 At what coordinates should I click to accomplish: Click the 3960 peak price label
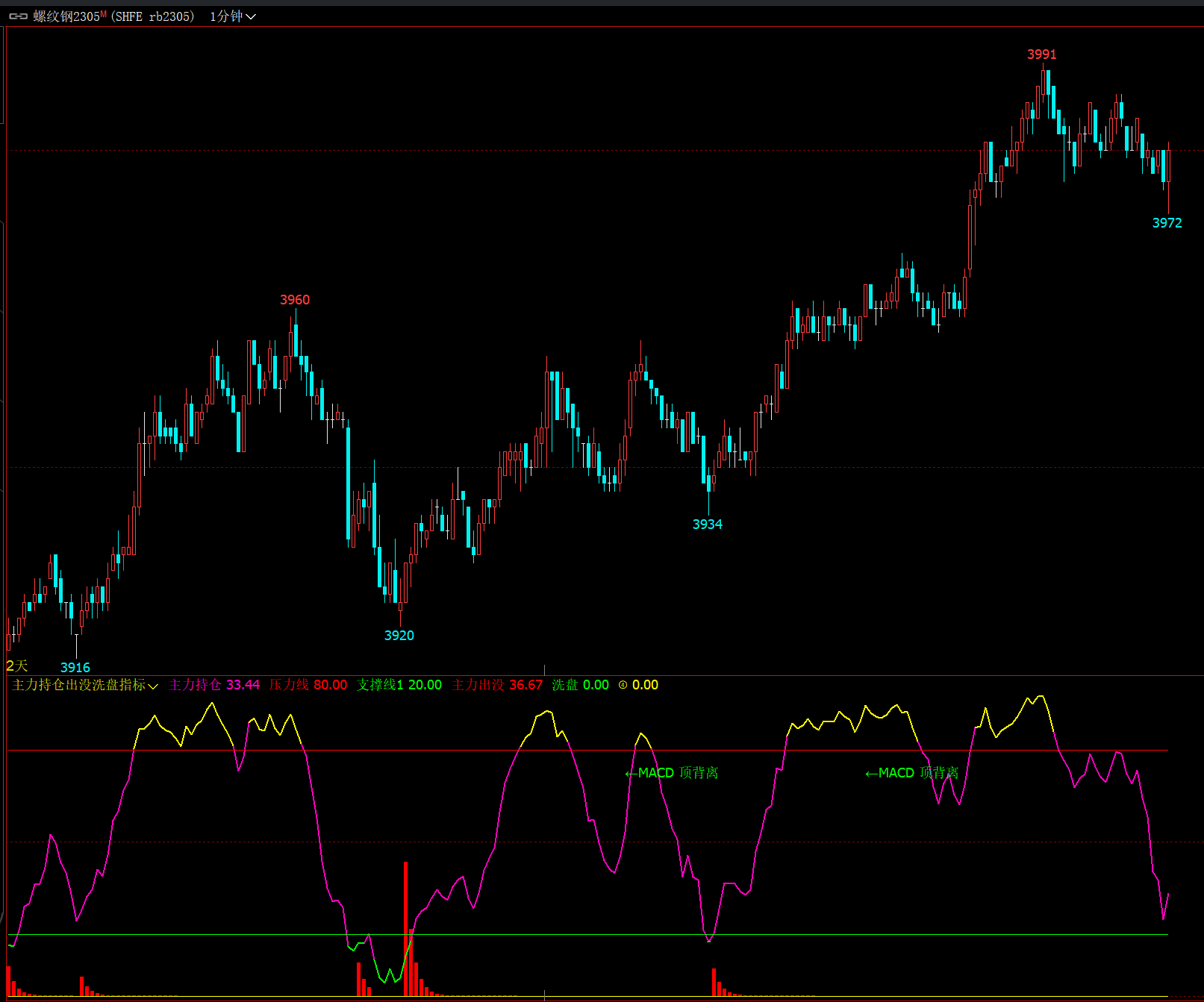pyautogui.click(x=295, y=300)
